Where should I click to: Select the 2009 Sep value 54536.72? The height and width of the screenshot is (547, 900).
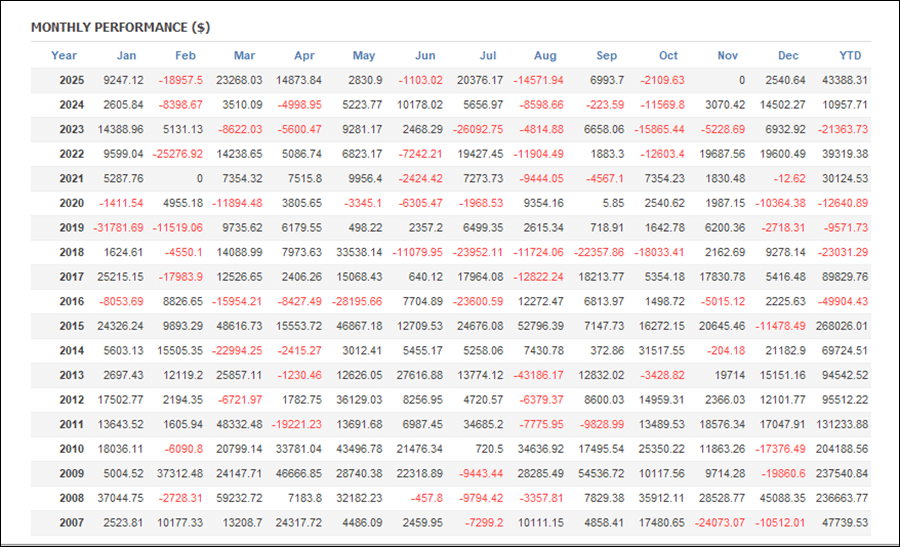pyautogui.click(x=599, y=472)
